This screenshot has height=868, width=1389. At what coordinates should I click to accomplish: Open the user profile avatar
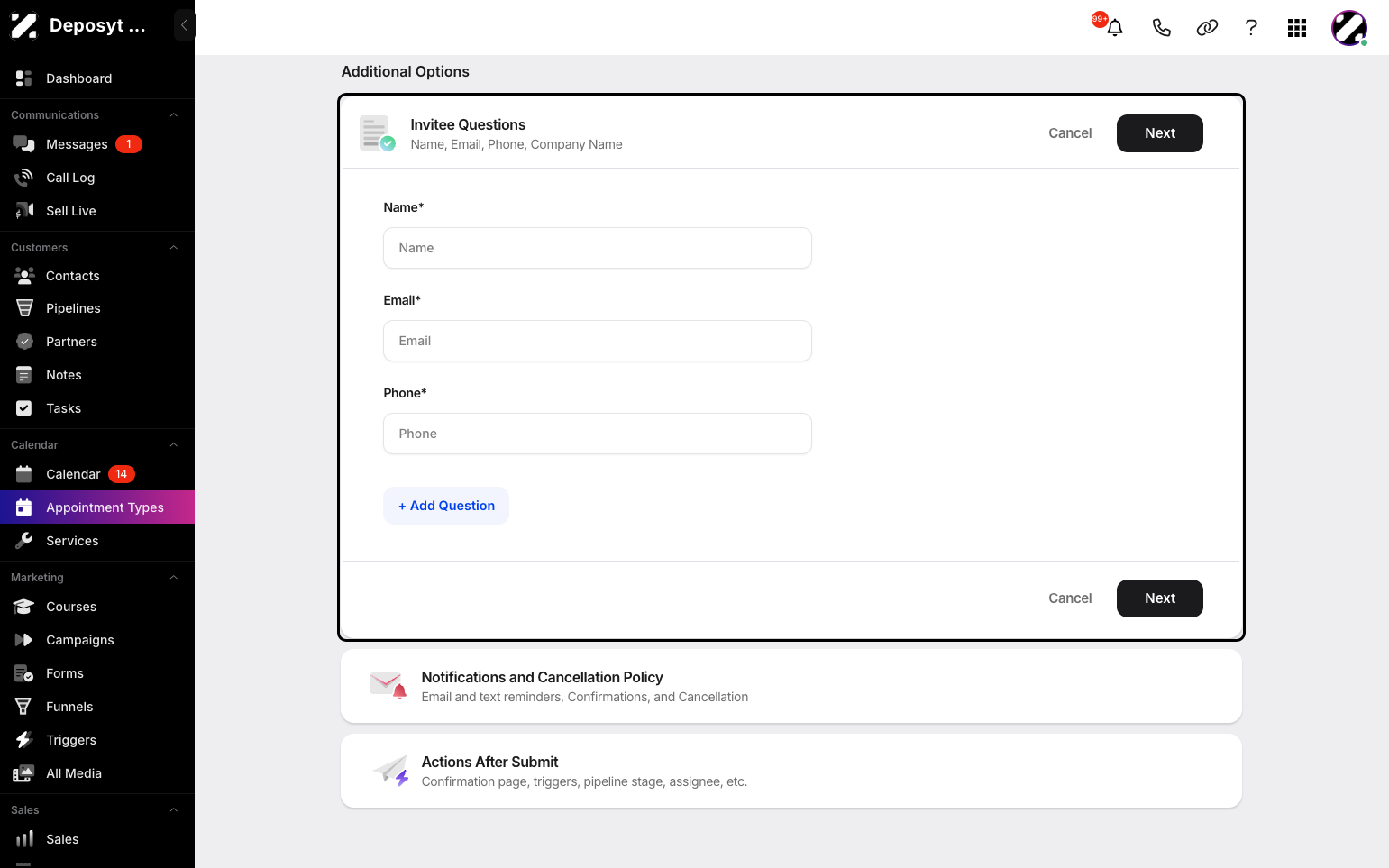[x=1349, y=28]
